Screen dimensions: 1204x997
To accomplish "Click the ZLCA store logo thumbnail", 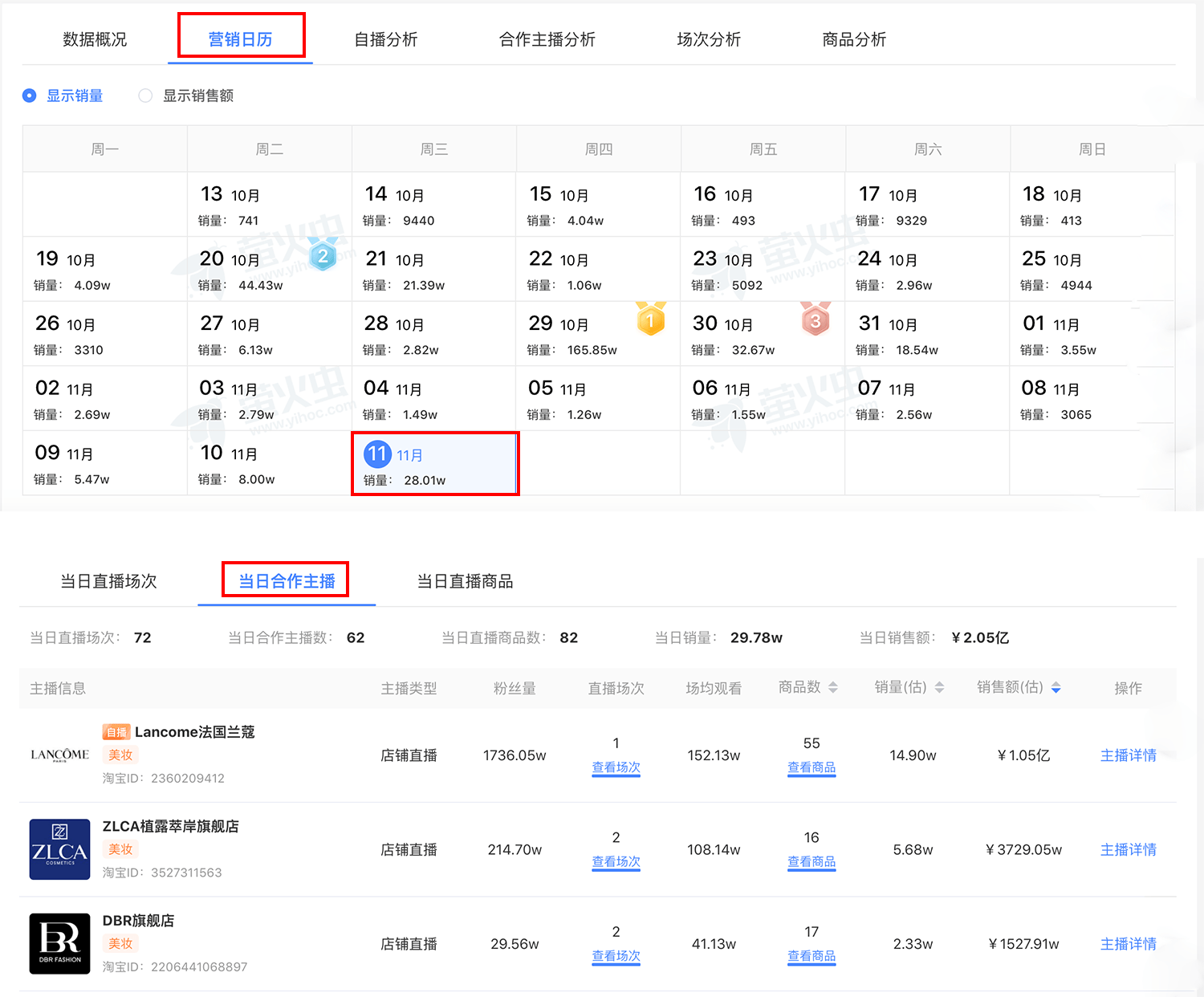I will (59, 849).
